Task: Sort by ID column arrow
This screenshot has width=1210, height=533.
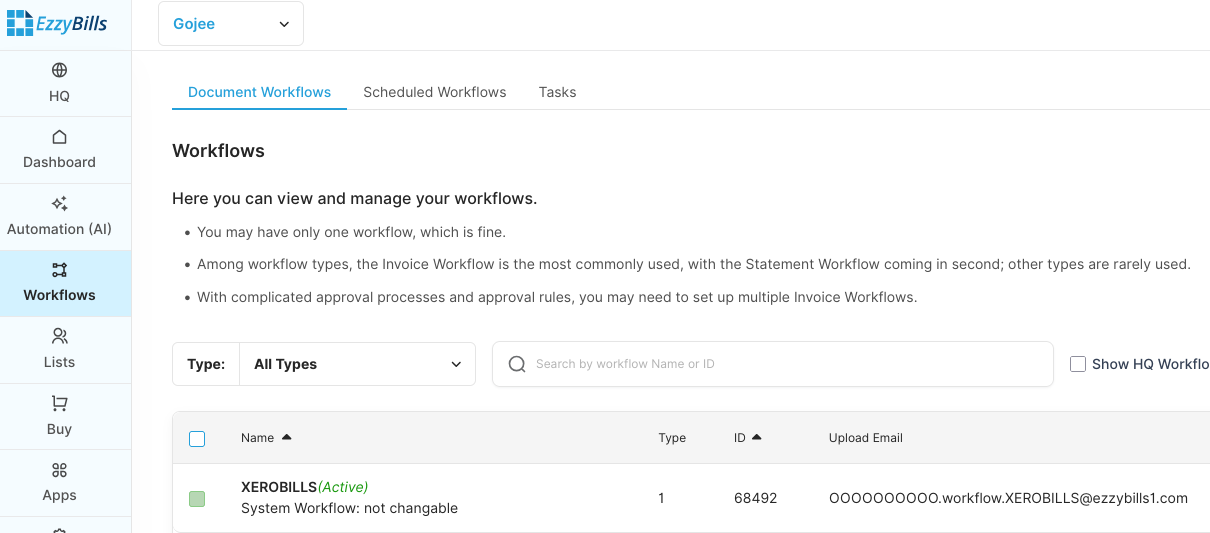Action: point(757,438)
